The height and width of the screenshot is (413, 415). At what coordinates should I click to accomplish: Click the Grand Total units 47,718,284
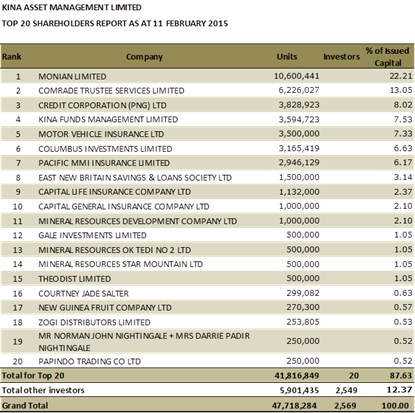click(294, 406)
